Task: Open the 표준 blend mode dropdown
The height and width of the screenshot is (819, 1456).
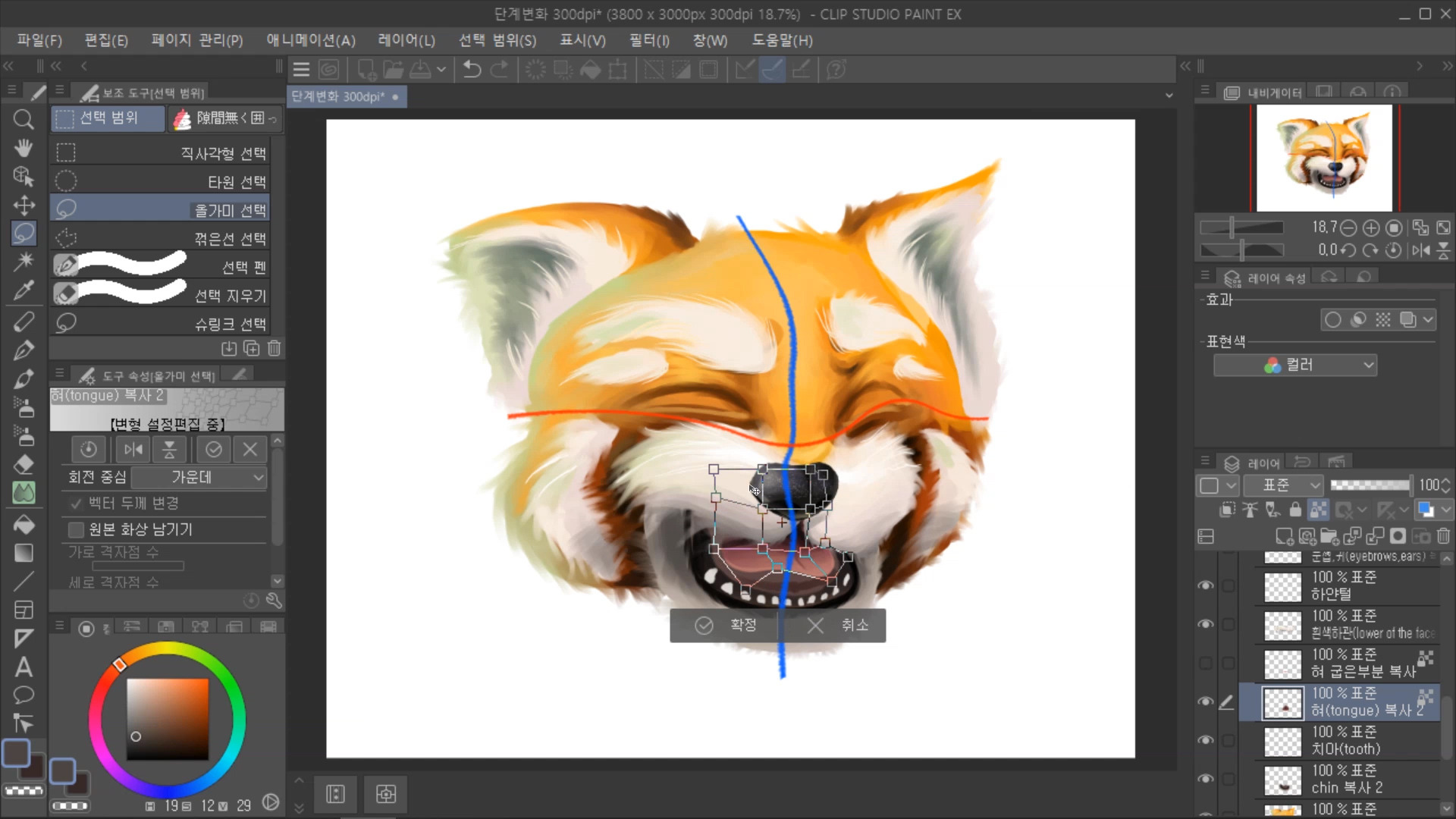Action: [1285, 485]
